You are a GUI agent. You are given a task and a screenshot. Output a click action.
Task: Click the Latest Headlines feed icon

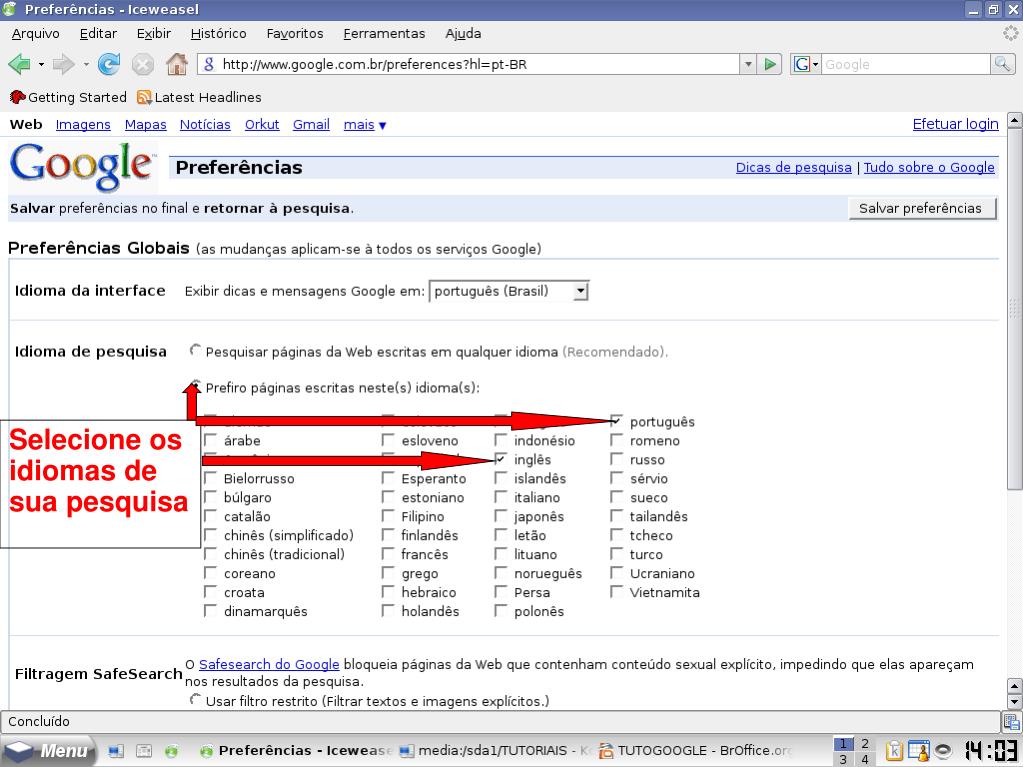point(144,97)
